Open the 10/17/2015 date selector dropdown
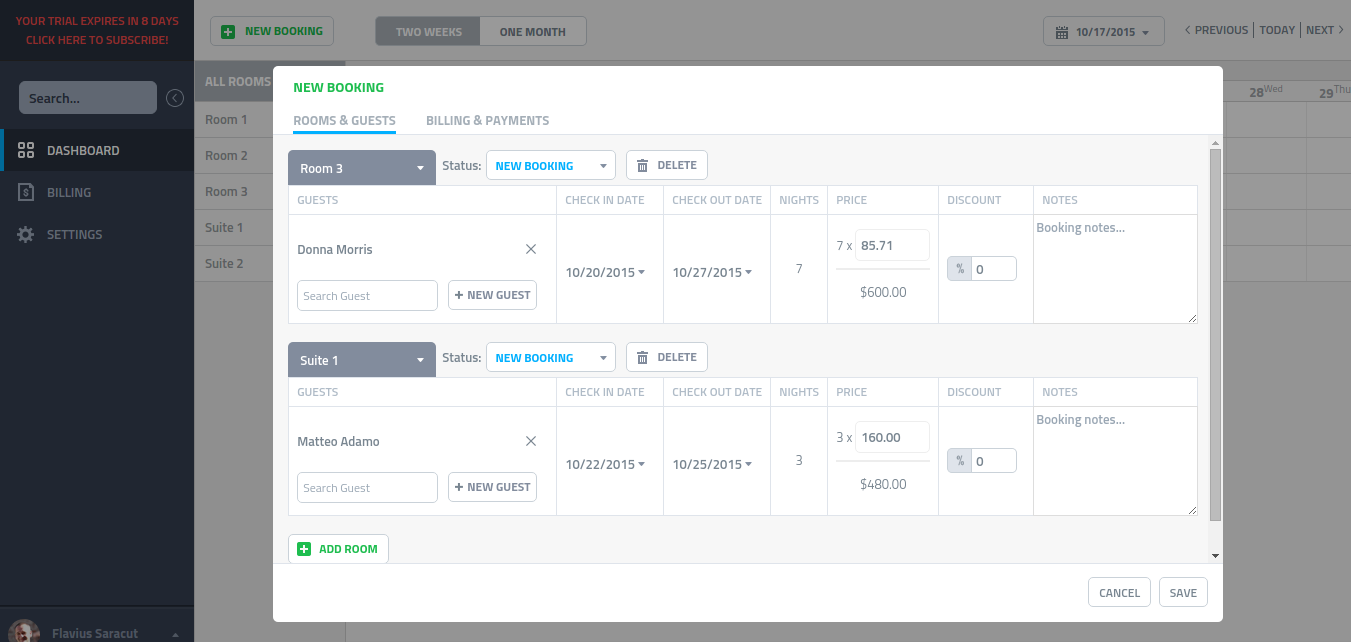Image resolution: width=1351 pixels, height=642 pixels. pos(1104,32)
